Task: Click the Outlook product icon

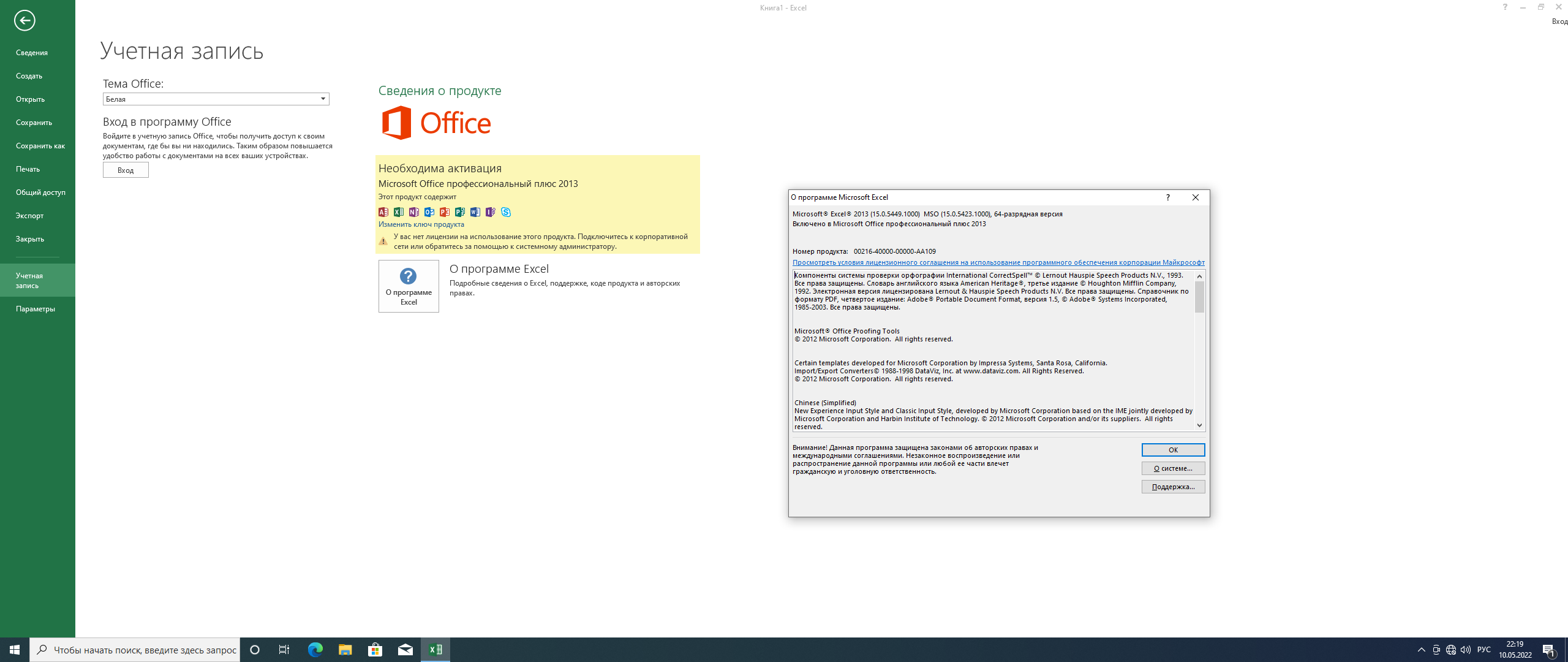Action: point(429,212)
